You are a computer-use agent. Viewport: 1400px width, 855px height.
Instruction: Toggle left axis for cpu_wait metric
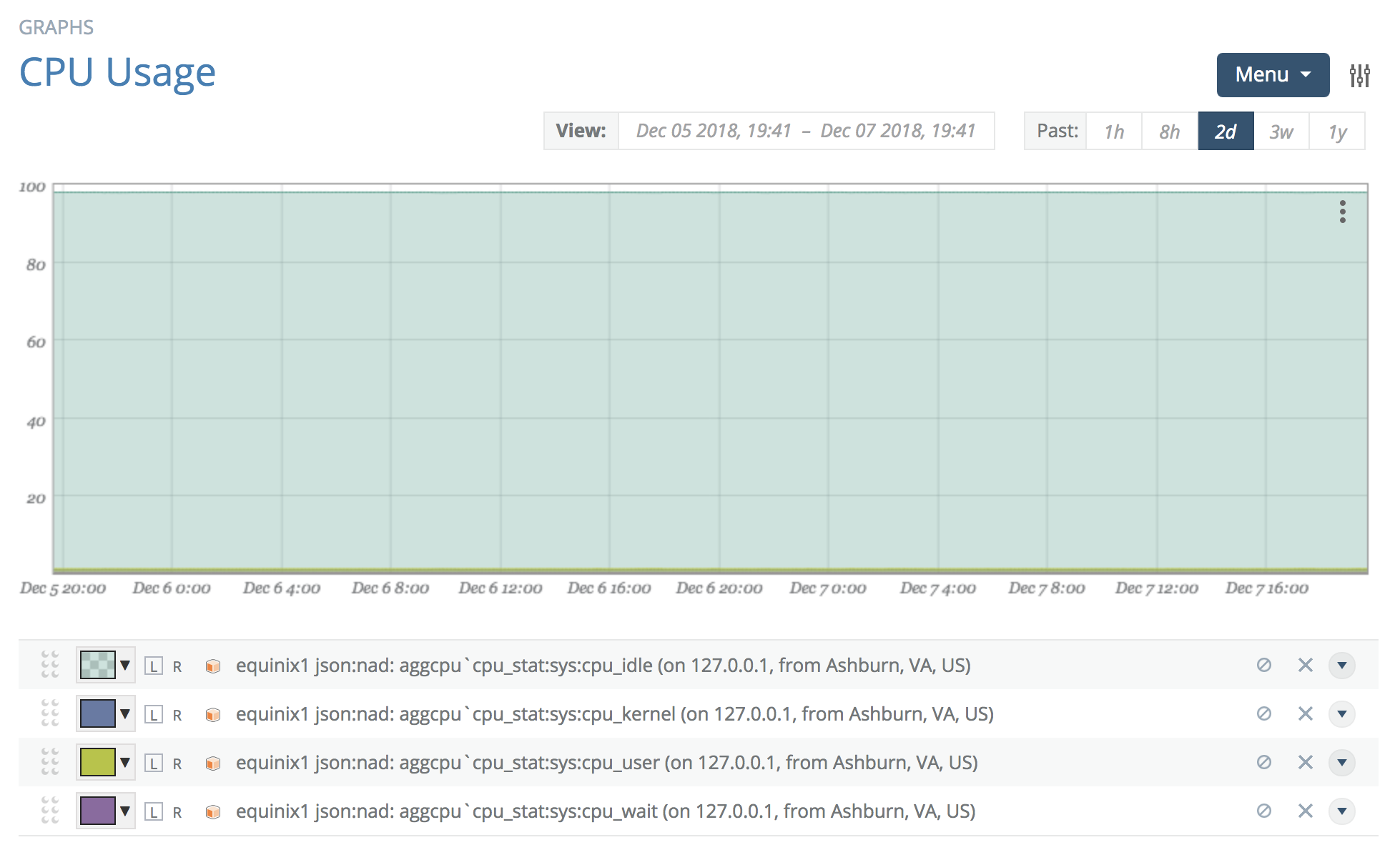pos(152,811)
